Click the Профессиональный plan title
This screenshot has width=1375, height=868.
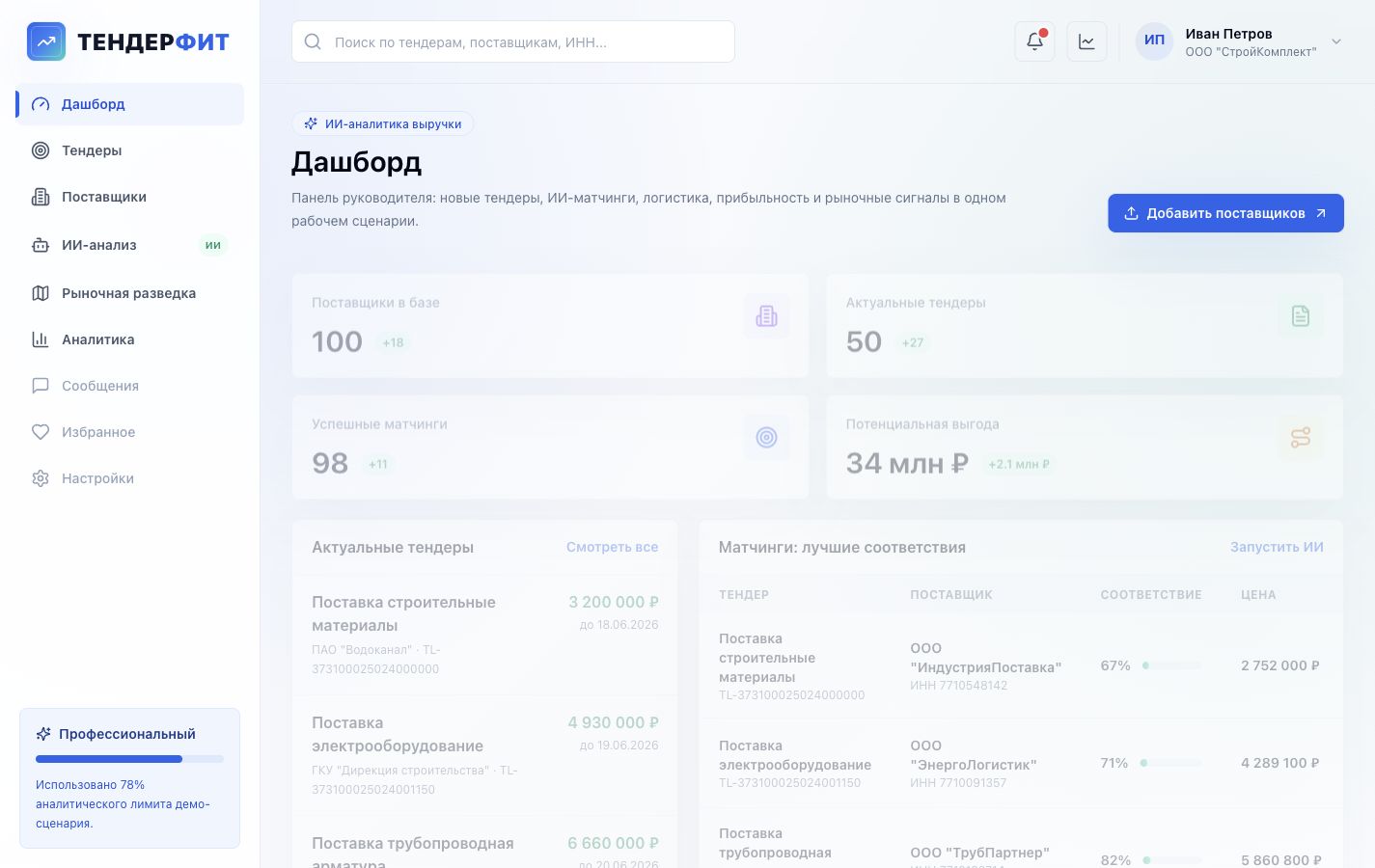coord(127,734)
